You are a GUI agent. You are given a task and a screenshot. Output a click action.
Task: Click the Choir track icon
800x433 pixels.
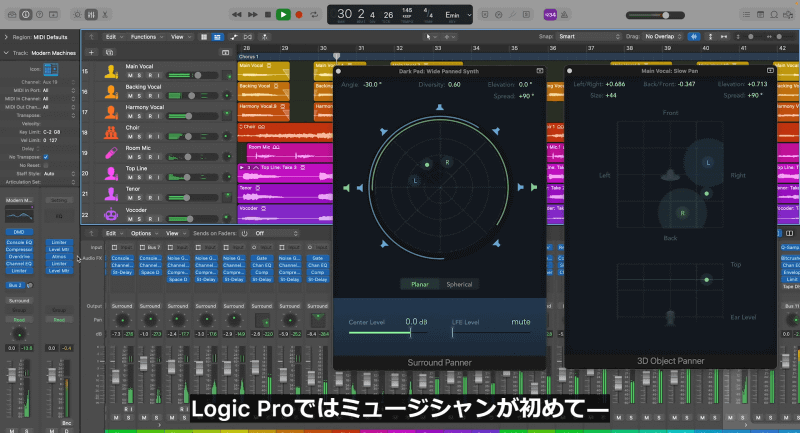coord(111,133)
